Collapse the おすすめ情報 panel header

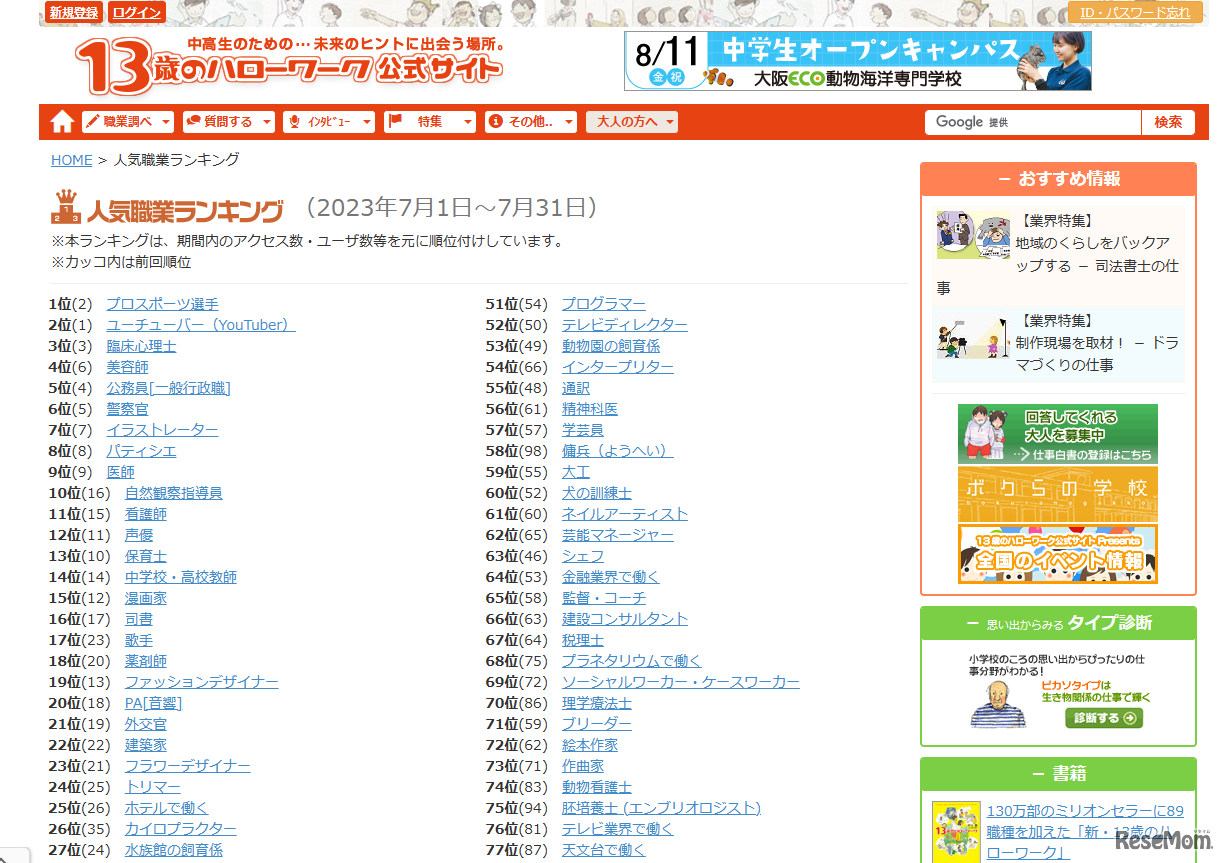[x=1058, y=179]
